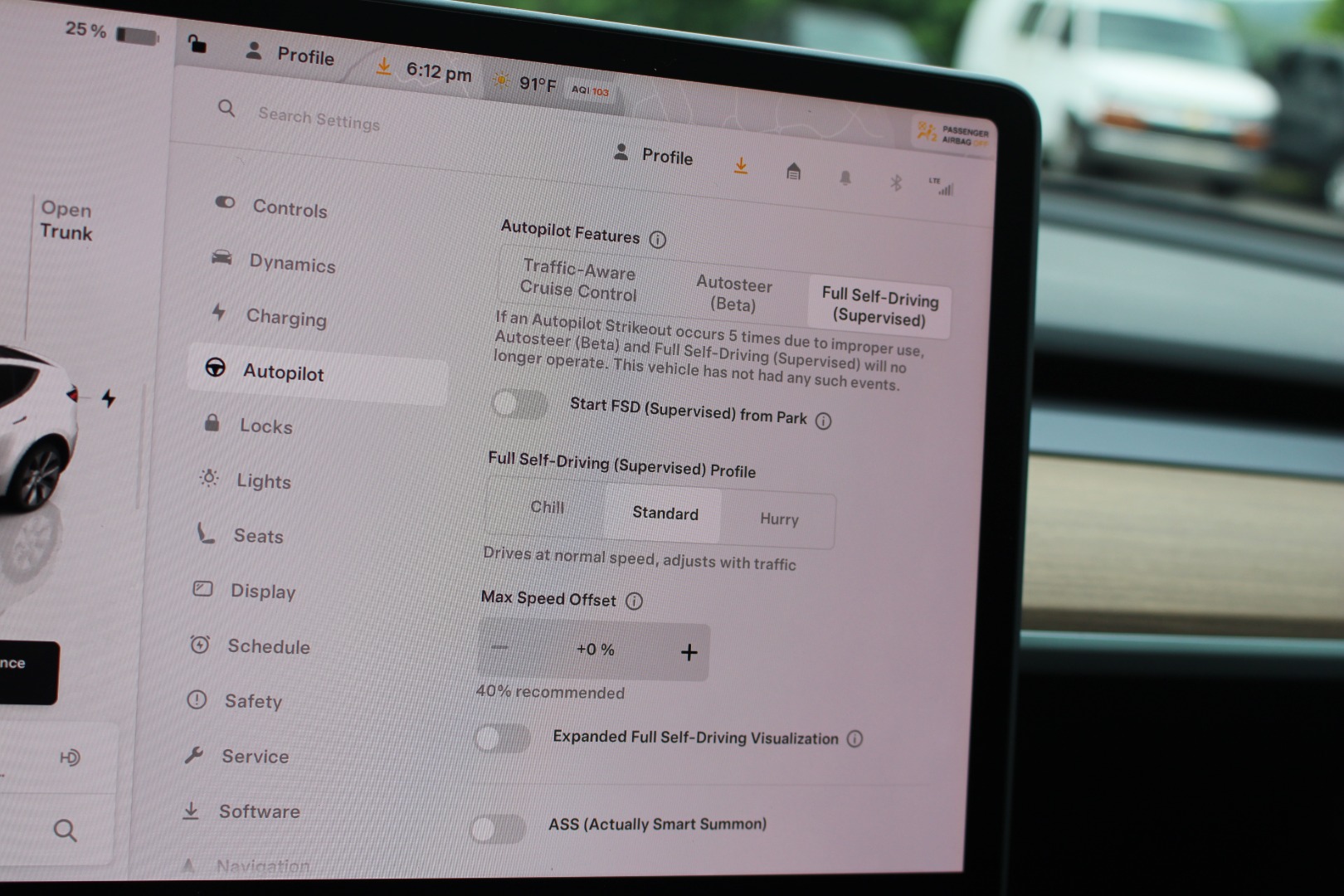Image resolution: width=1344 pixels, height=896 pixels.
Task: Open the HomeLink garage icon
Action: coord(793,172)
